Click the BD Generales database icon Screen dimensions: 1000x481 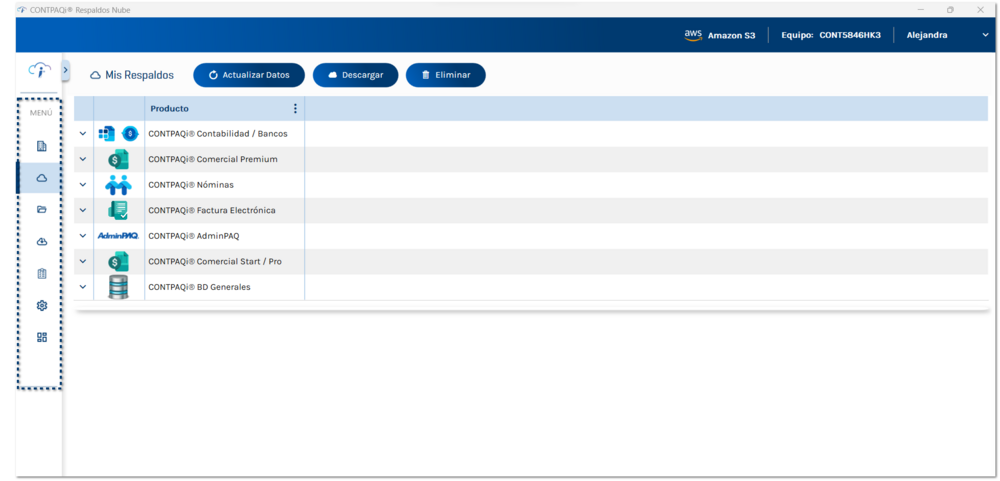(x=118, y=287)
